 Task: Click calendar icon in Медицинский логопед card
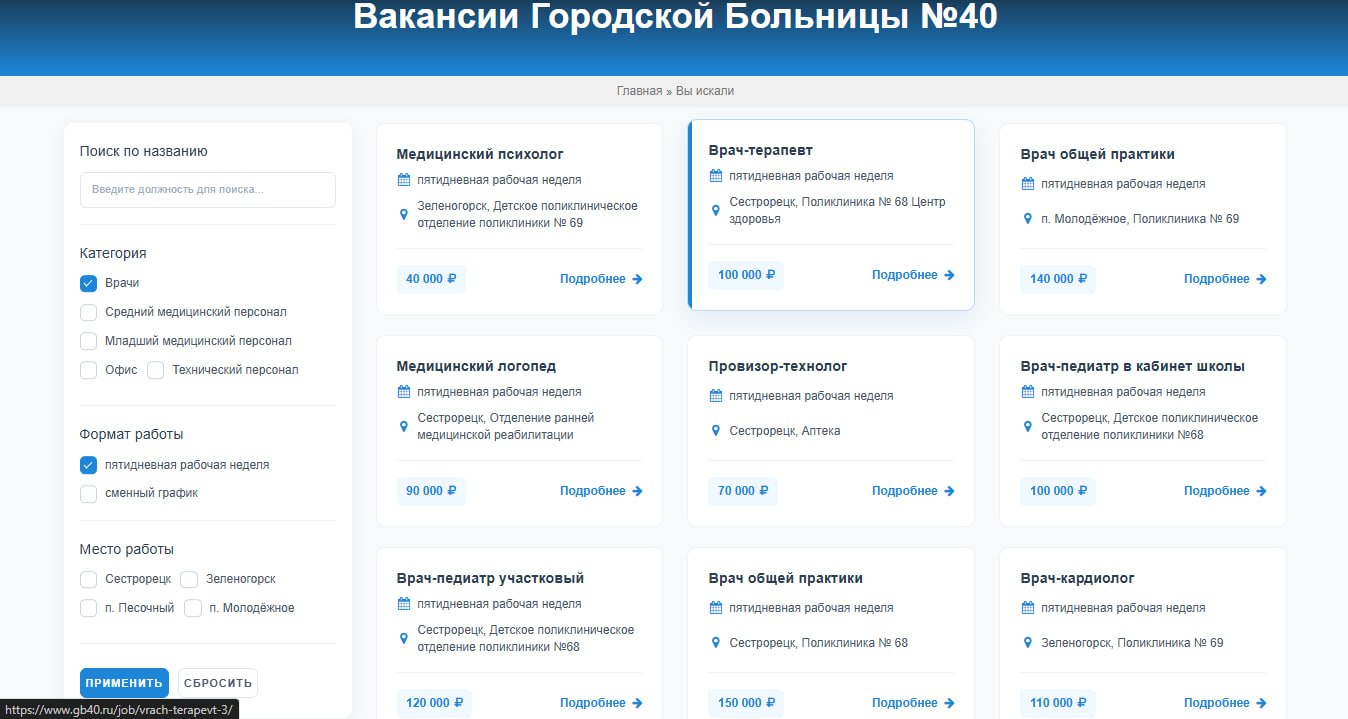click(x=404, y=392)
